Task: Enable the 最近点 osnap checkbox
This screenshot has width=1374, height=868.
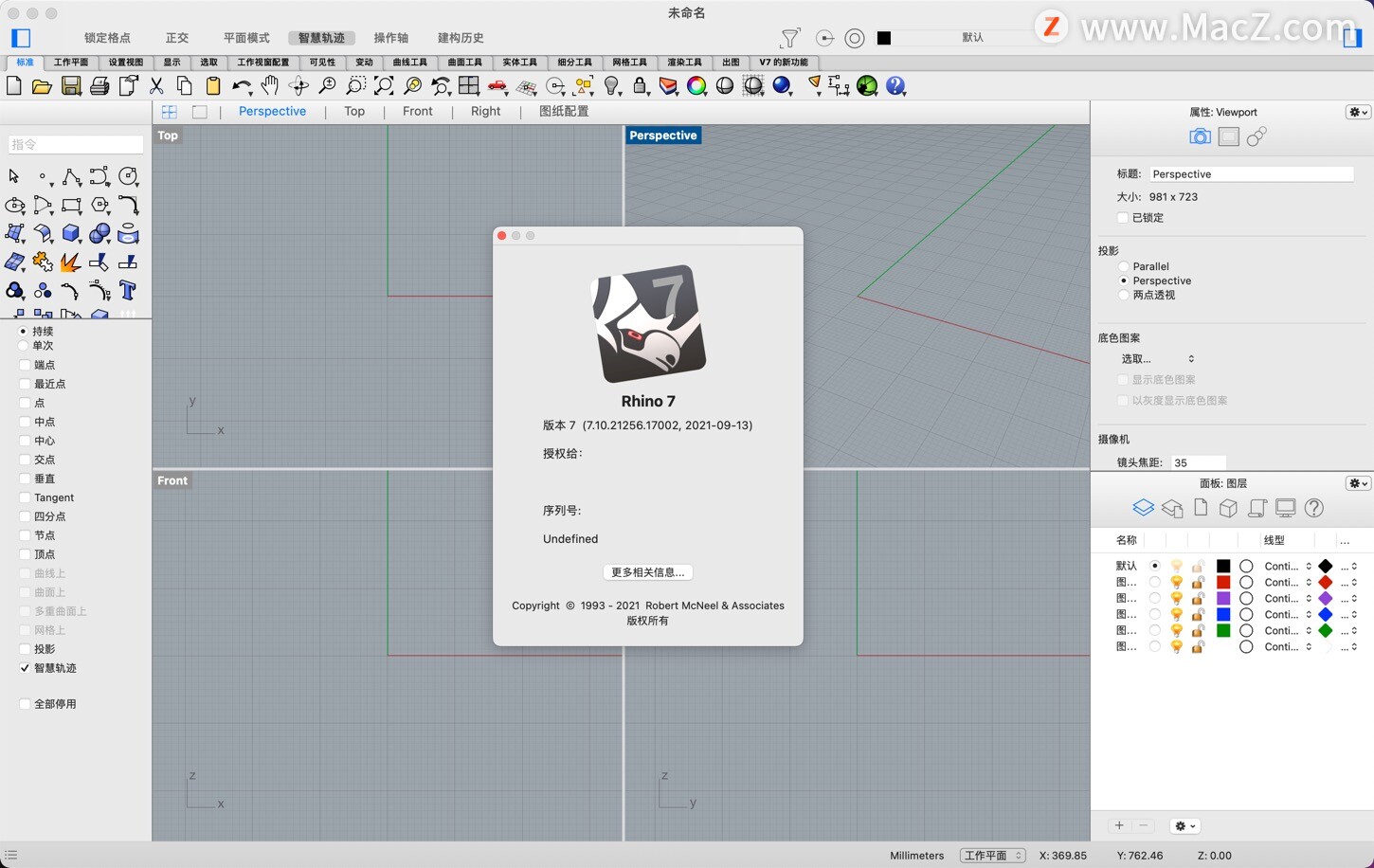Action: (25, 384)
